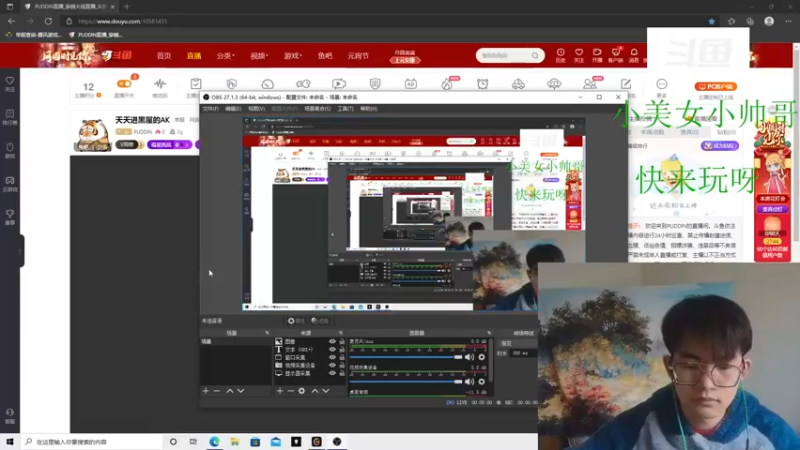Toggle lock on 图像 source in OBS

(342, 341)
